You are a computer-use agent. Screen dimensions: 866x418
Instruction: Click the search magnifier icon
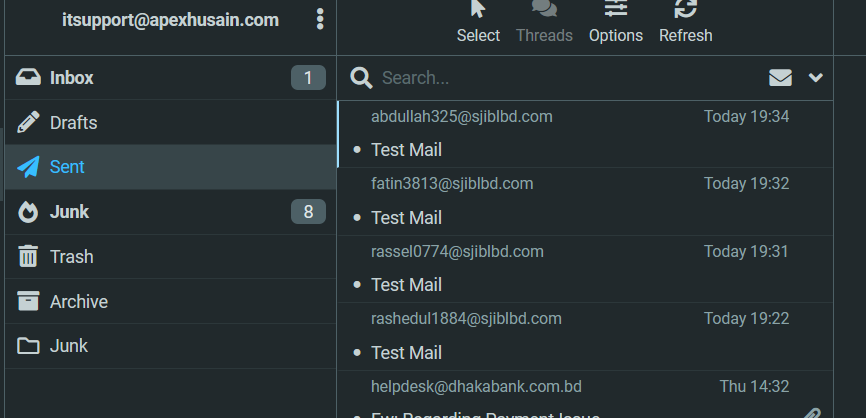click(361, 78)
